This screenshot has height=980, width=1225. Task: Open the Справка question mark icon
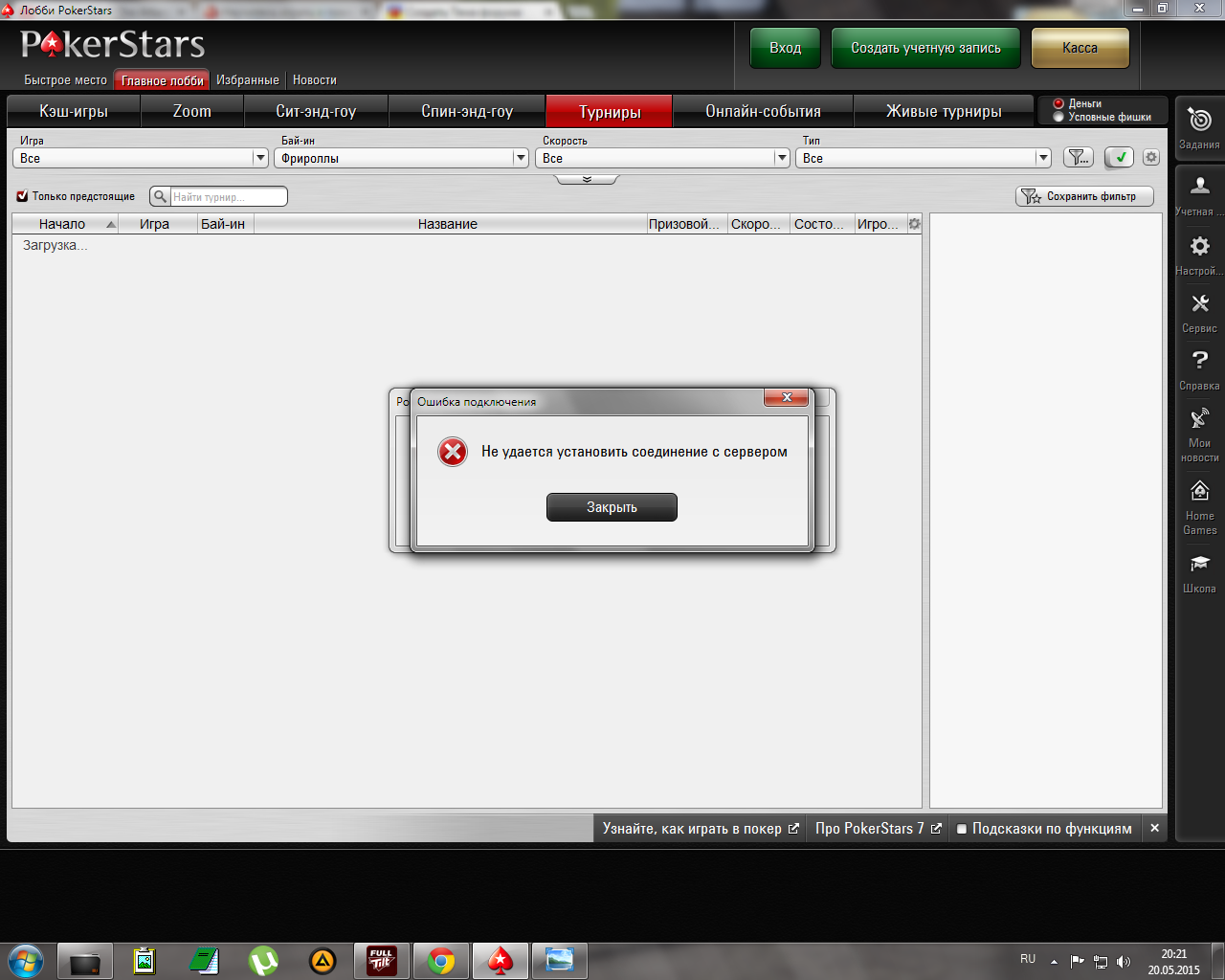point(1199,361)
